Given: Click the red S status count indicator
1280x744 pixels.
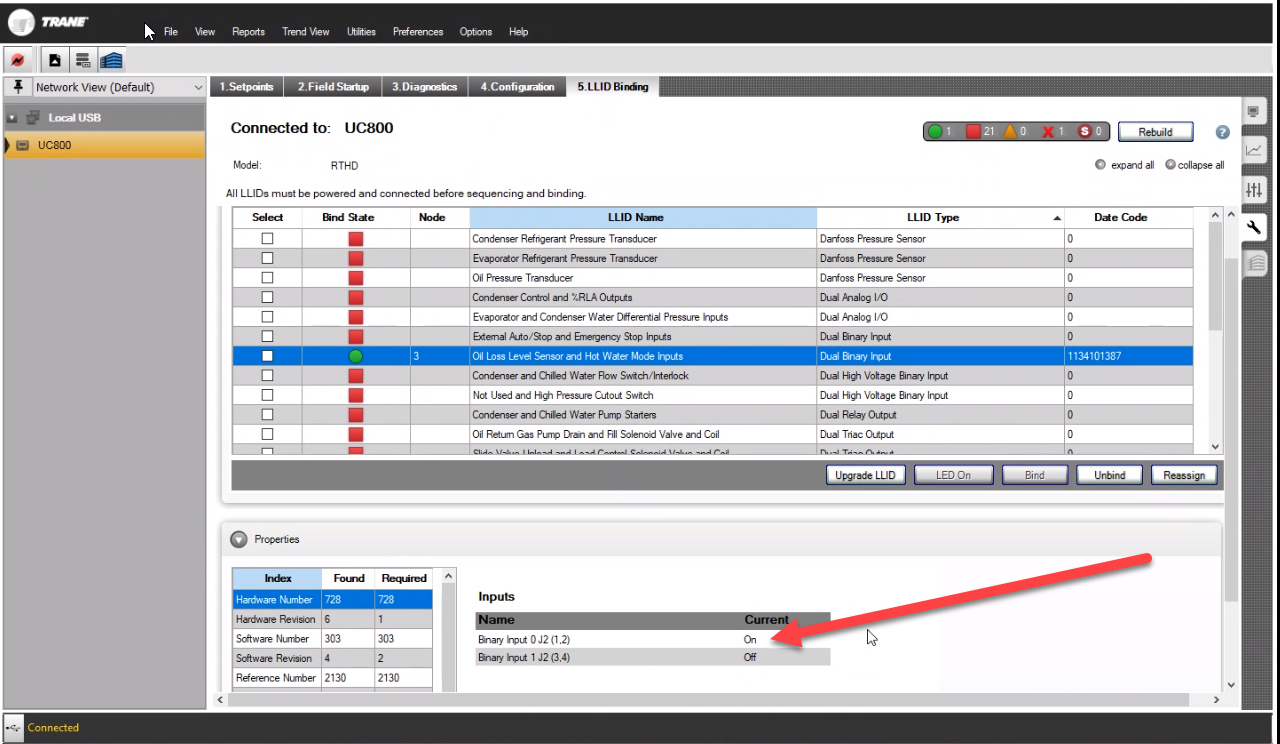Looking at the screenshot, I should pyautogui.click(x=1085, y=131).
